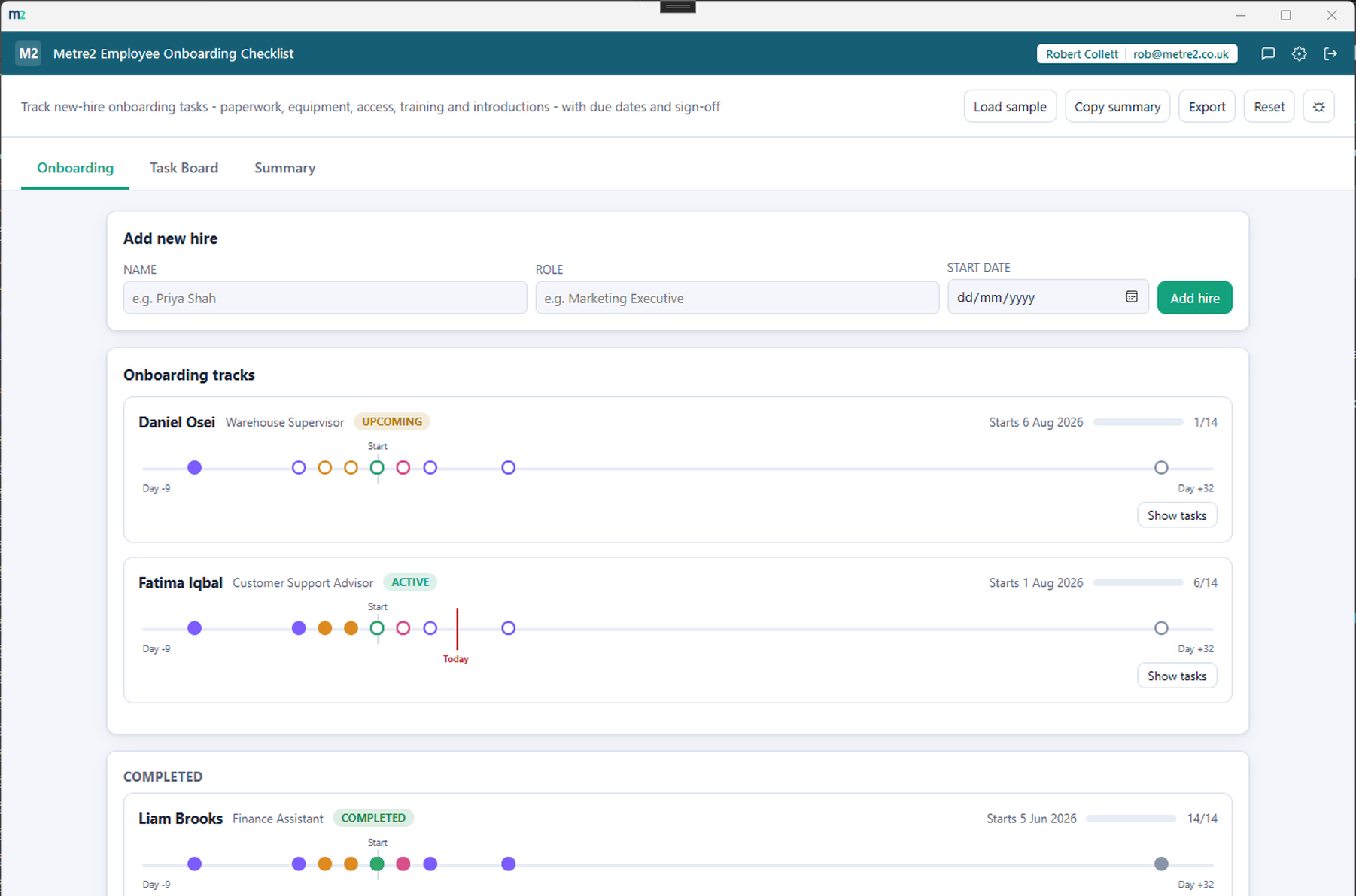Viewport: 1356px width, 896px height.
Task: Click Liam Brooks's filled pink marker
Action: (x=403, y=864)
